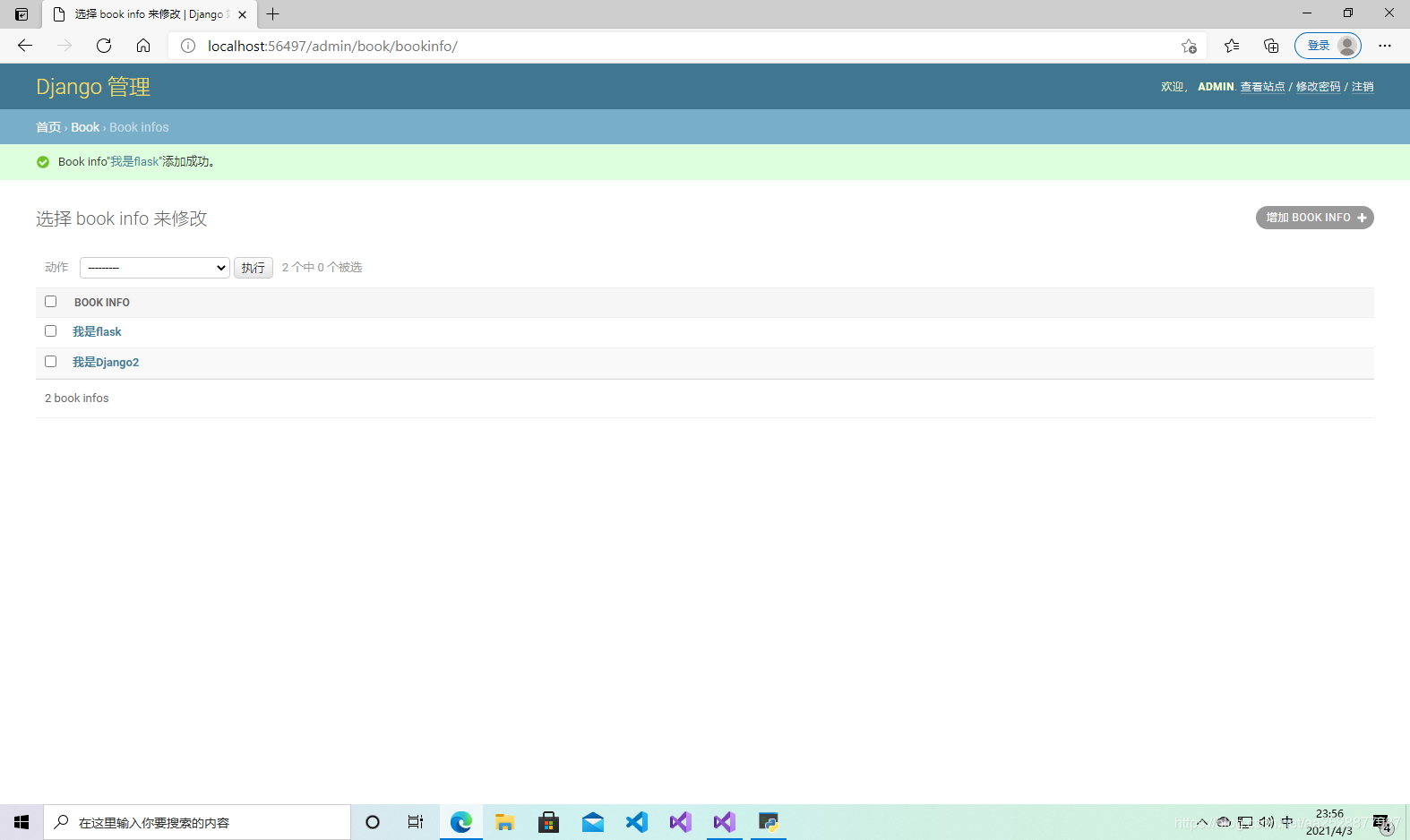Click the '2 book infos' count text
The width and height of the screenshot is (1410, 840).
click(x=77, y=399)
